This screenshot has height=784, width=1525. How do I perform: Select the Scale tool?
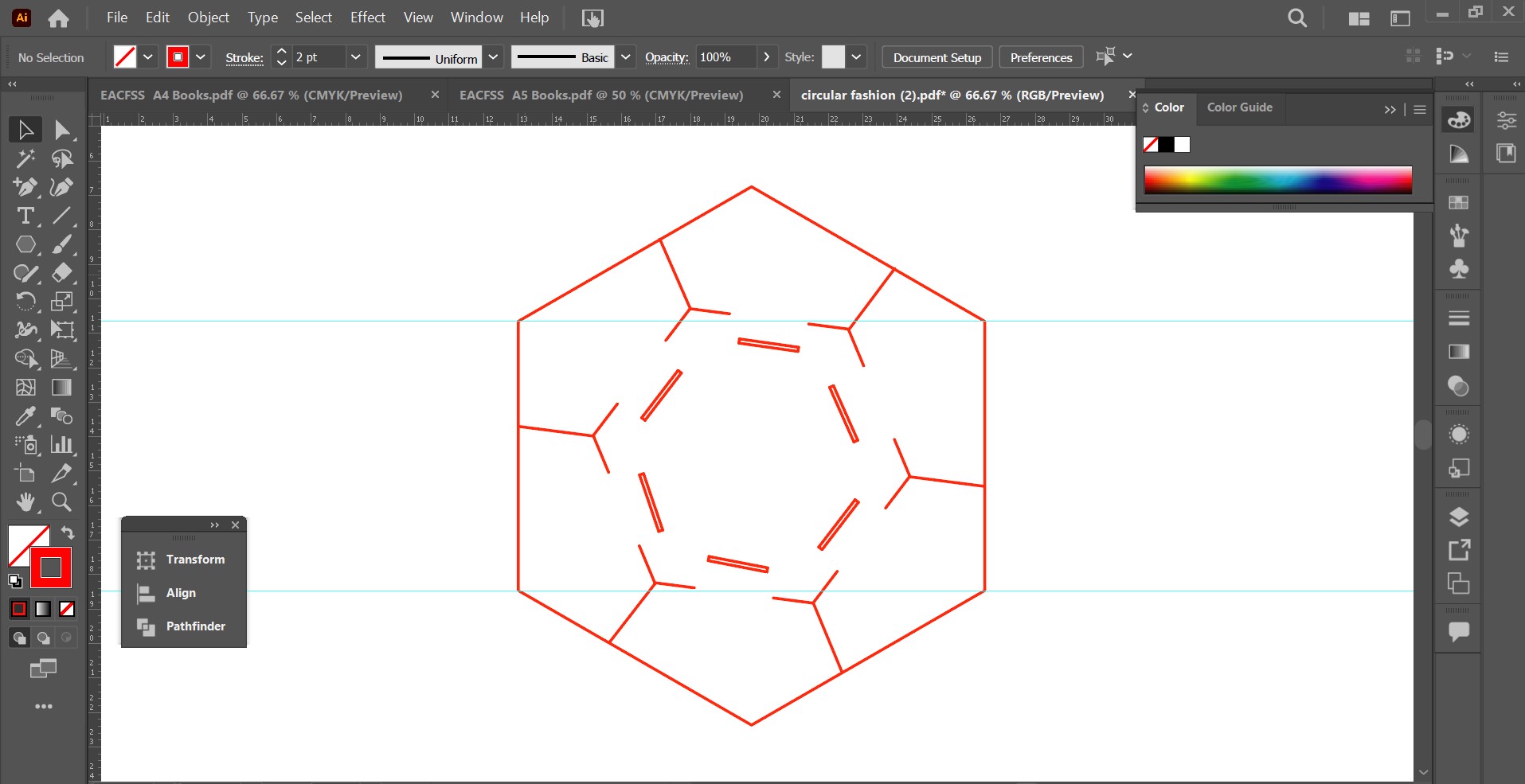tap(62, 302)
